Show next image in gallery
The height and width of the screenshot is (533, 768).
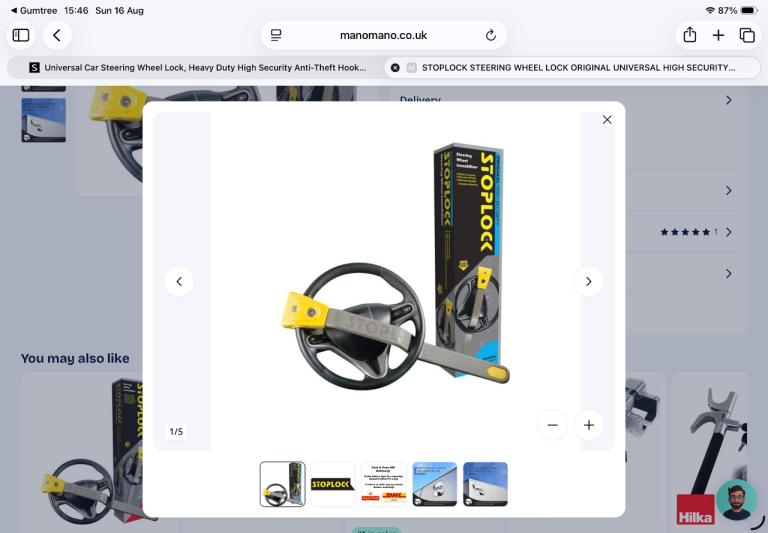tap(589, 281)
